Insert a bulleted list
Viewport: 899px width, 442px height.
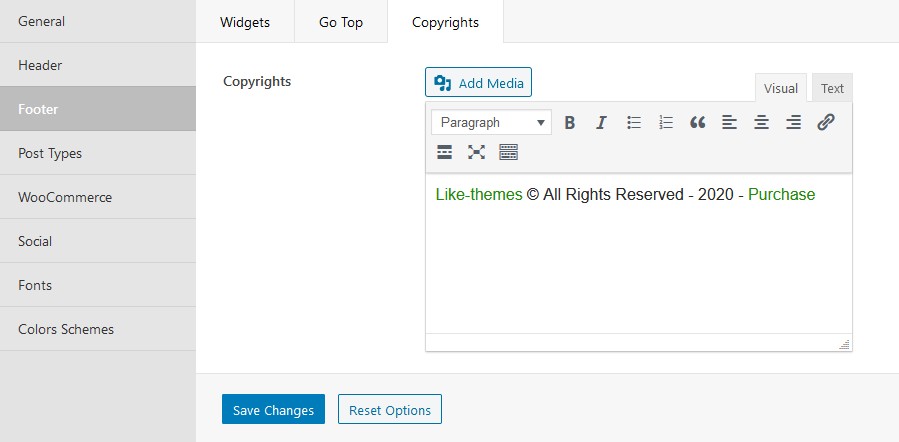(634, 122)
